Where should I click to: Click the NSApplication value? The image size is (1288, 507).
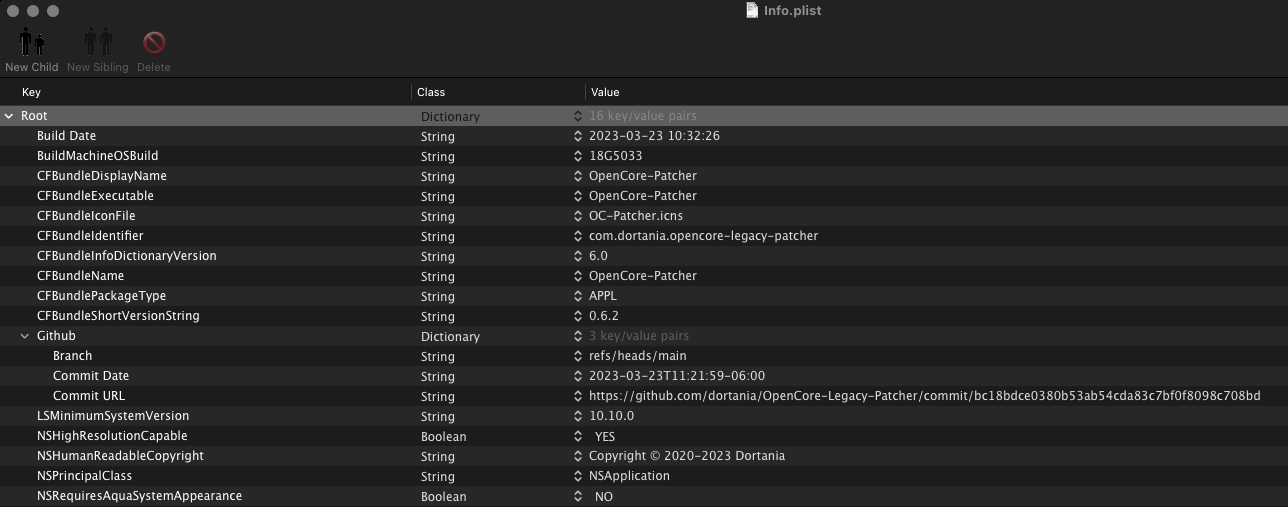629,476
